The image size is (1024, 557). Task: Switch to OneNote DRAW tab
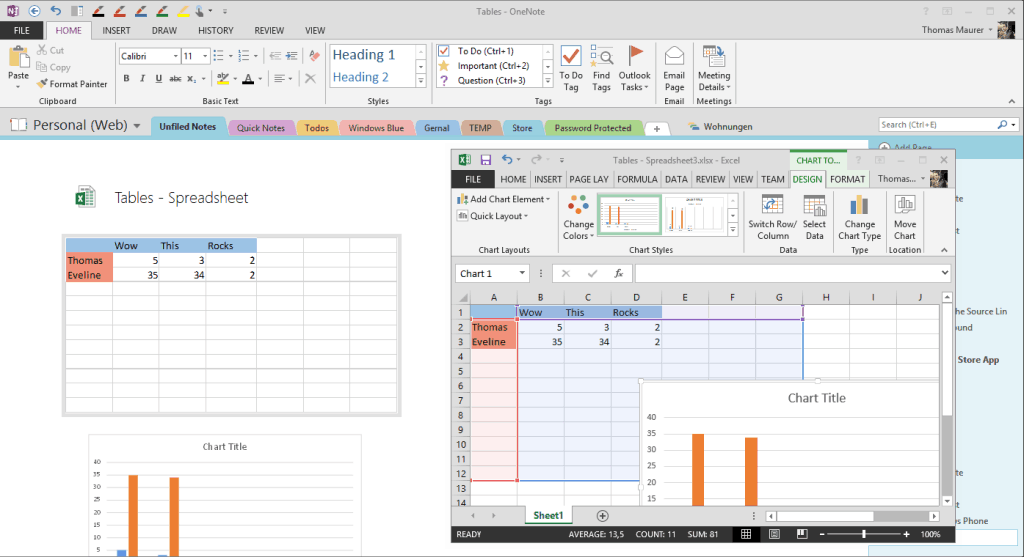(164, 31)
